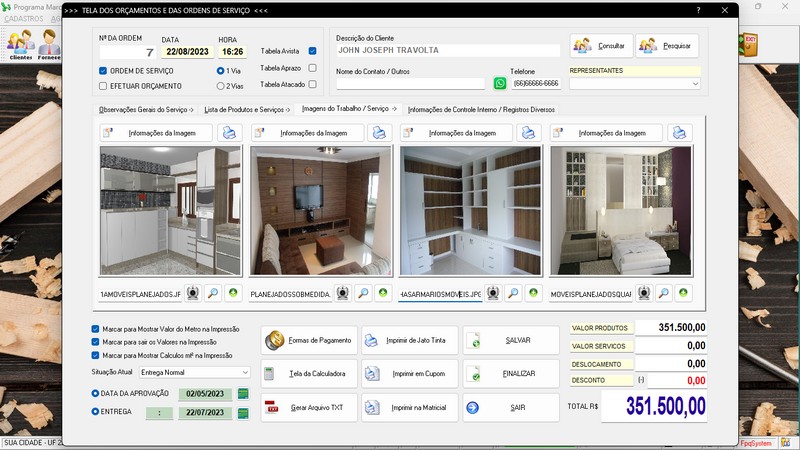Uncheck Mostrar Calculos m² na Impressão

pyautogui.click(x=95, y=355)
